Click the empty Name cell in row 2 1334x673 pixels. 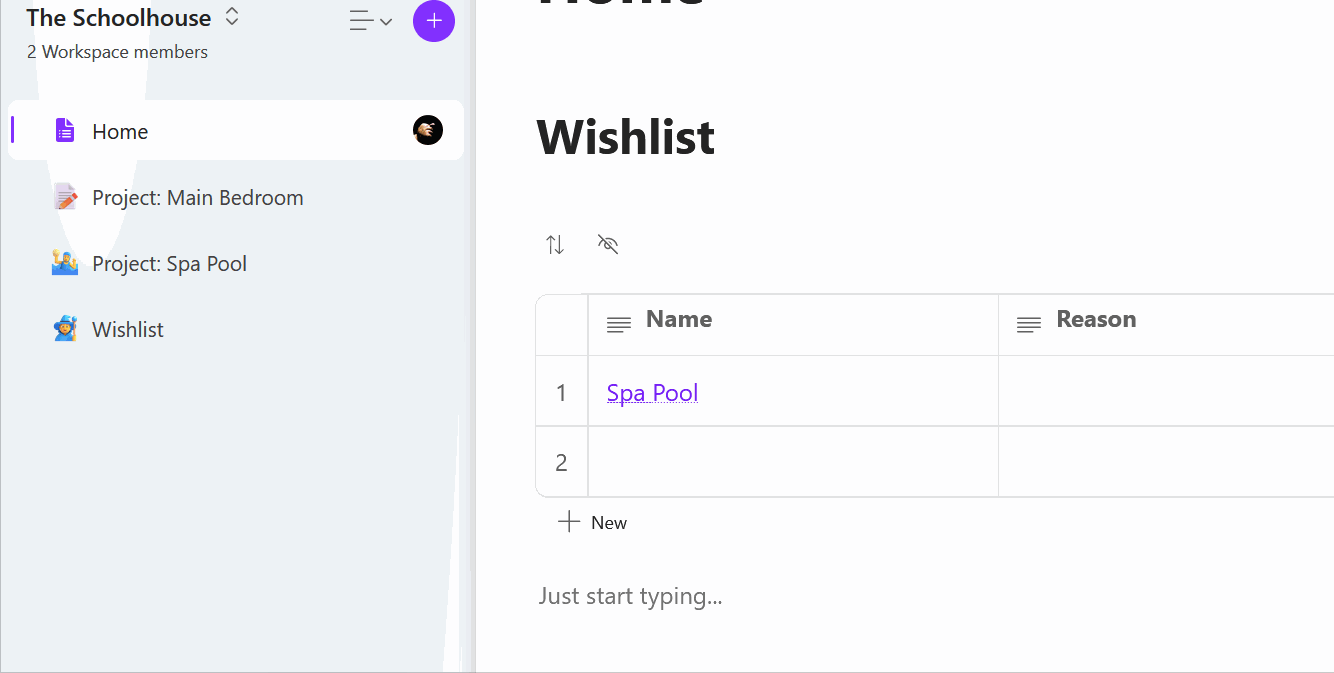point(792,462)
